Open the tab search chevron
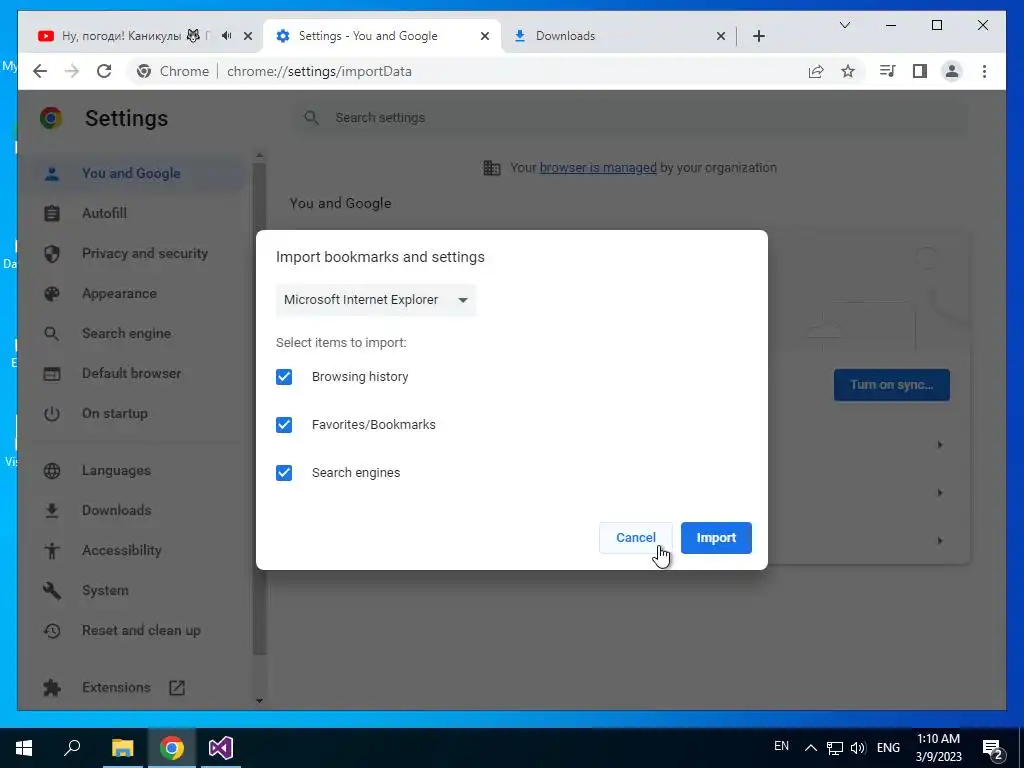1024x768 pixels. pyautogui.click(x=844, y=25)
